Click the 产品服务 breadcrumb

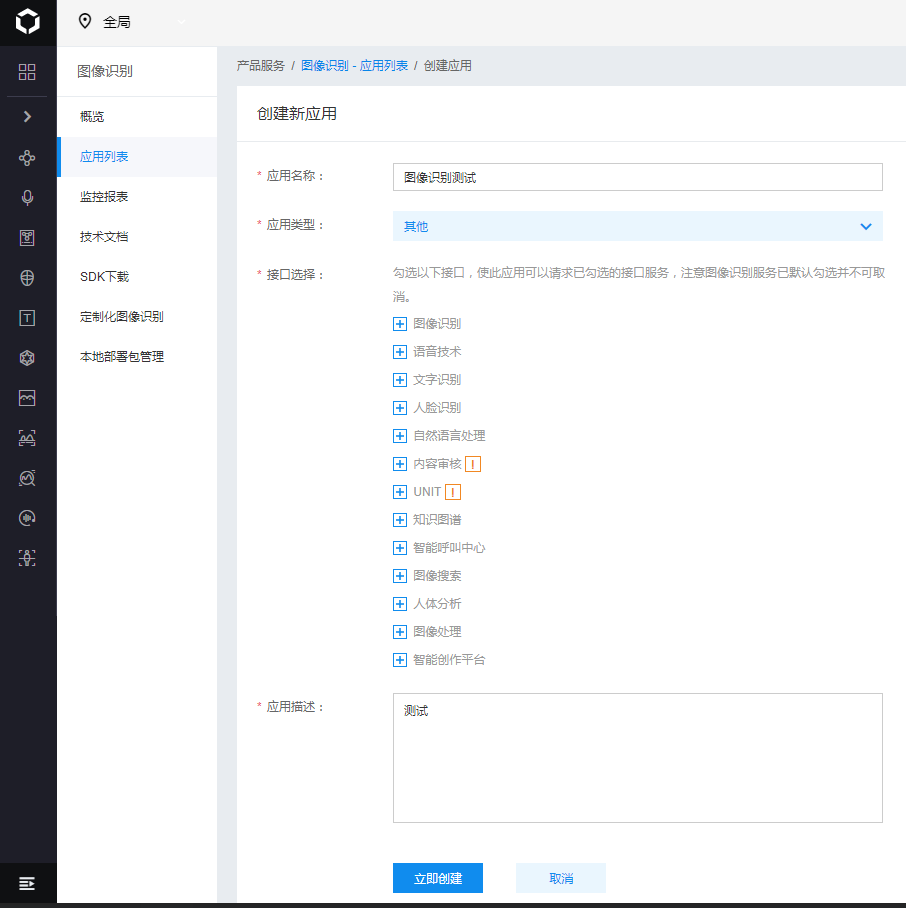261,66
